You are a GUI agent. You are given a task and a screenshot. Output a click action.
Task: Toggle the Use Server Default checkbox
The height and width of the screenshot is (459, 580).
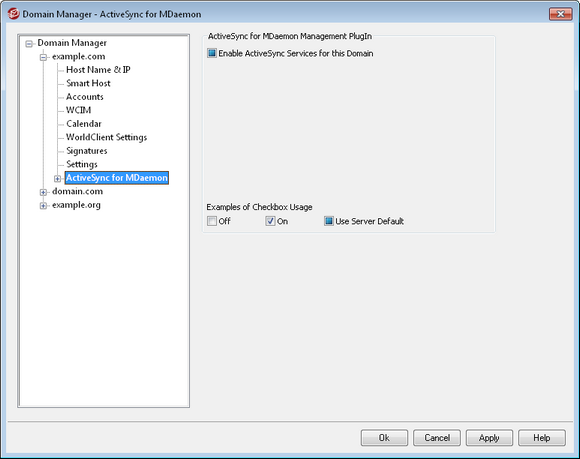click(328, 221)
